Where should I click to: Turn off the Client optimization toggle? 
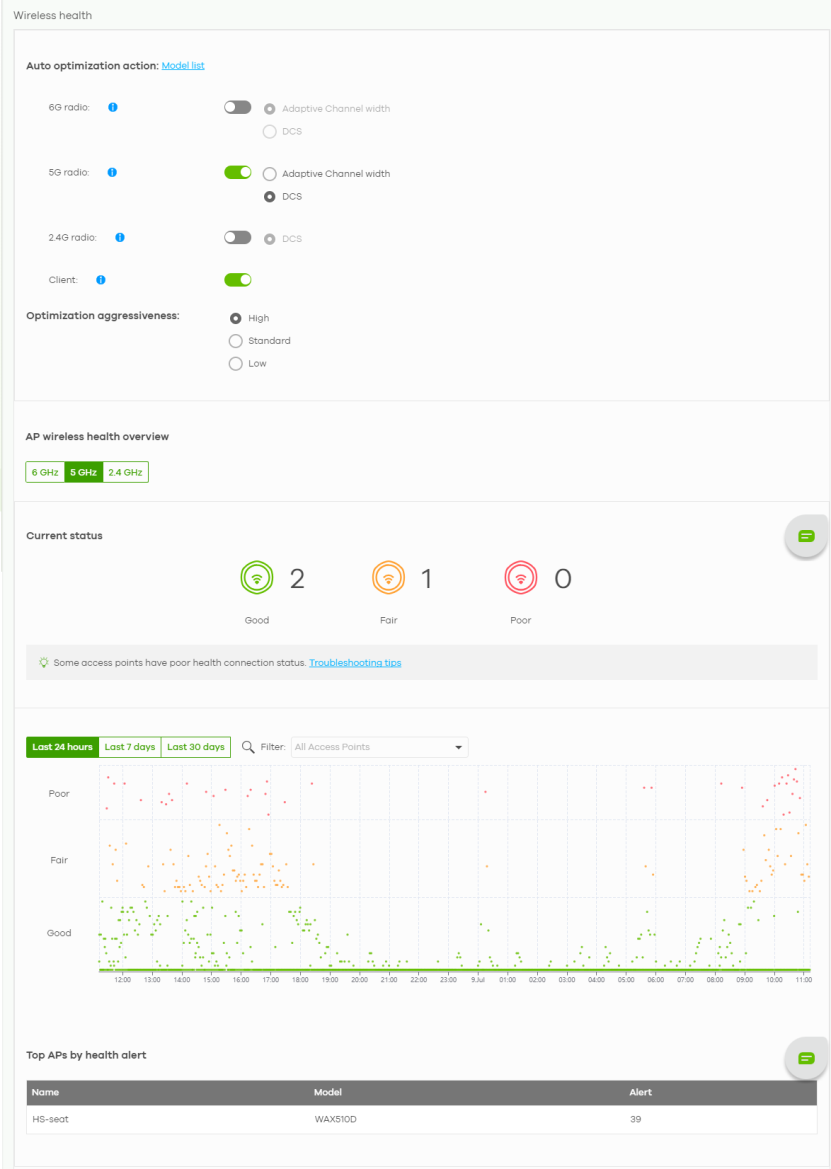click(237, 280)
